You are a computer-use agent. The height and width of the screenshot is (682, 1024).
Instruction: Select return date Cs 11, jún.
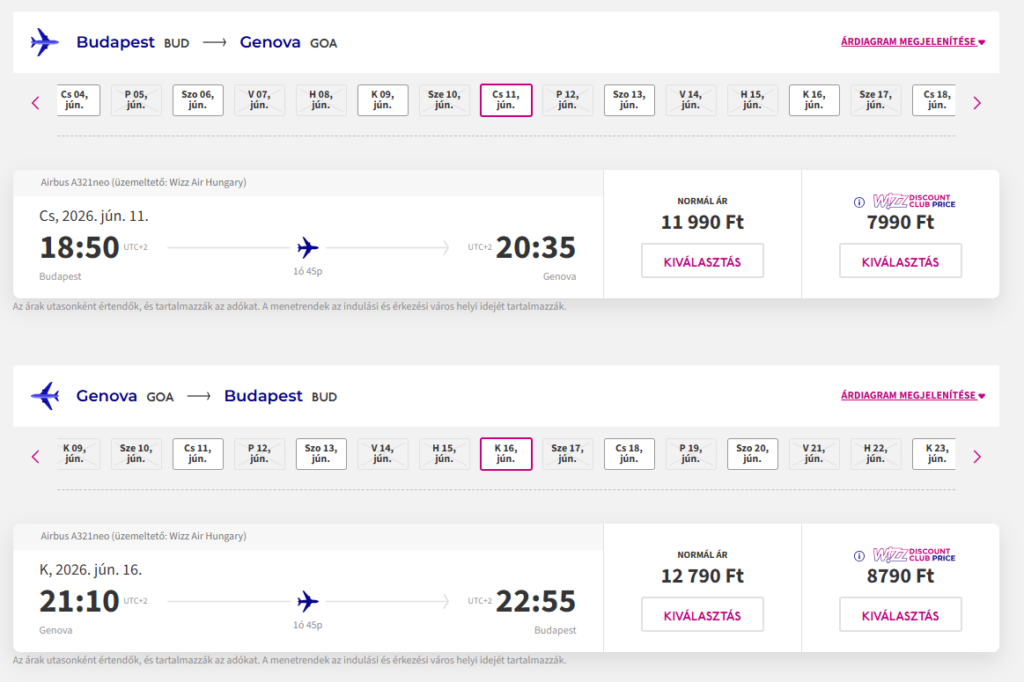coord(198,454)
